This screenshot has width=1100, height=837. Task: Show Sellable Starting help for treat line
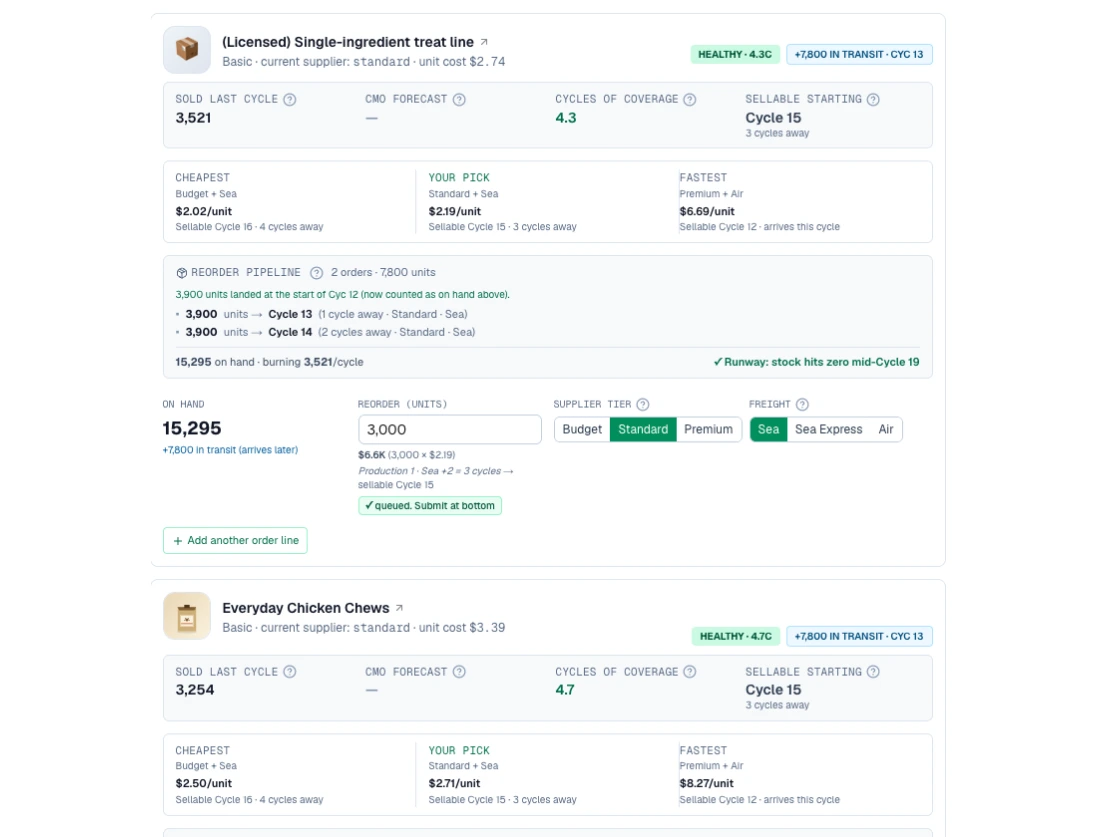[873, 100]
